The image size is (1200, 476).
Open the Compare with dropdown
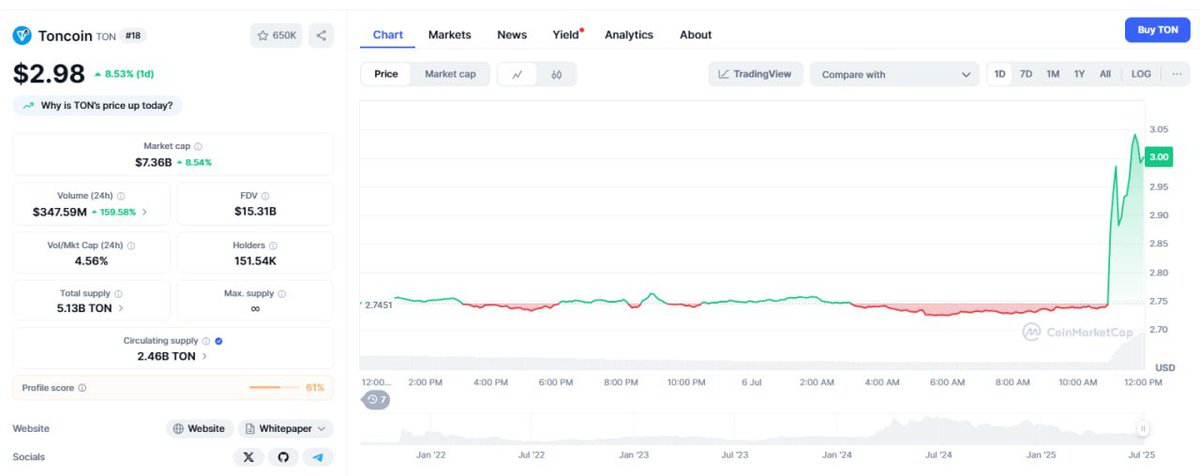point(894,74)
